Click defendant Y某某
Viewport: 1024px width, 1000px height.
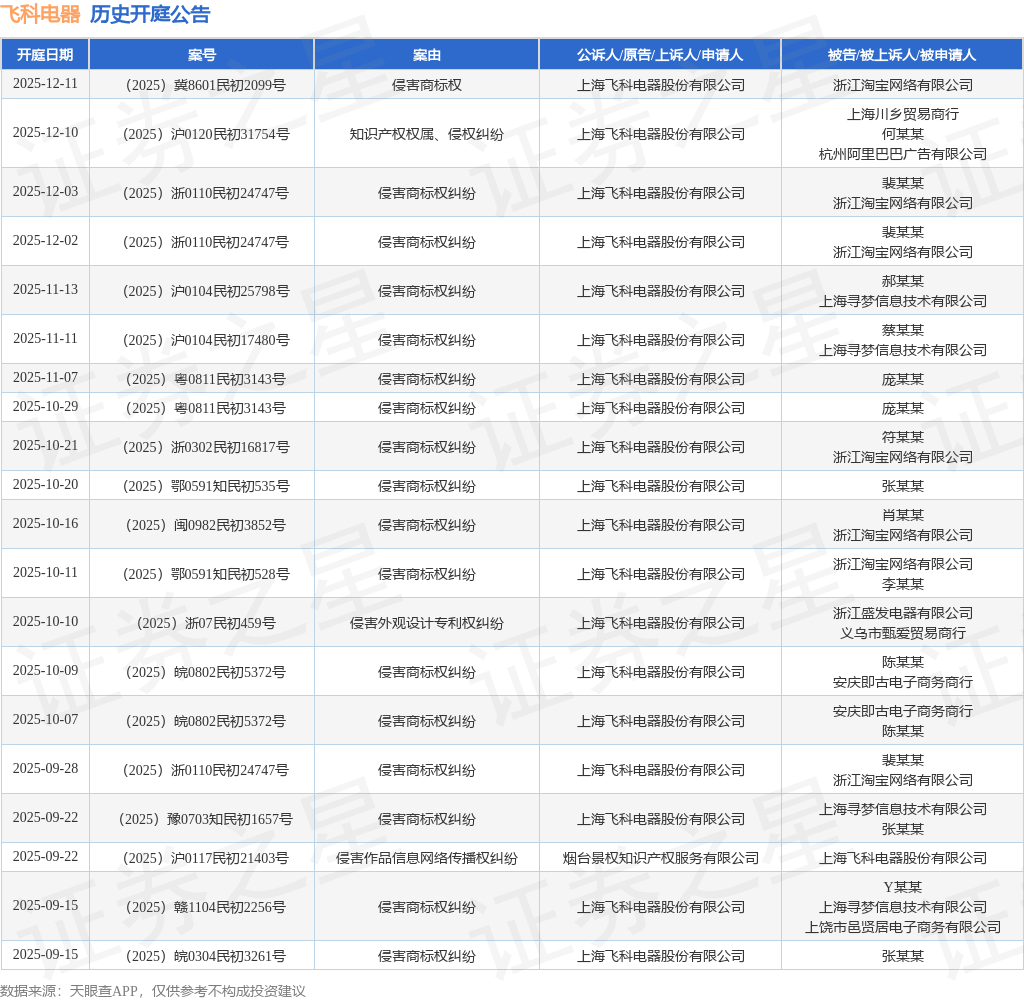903,887
